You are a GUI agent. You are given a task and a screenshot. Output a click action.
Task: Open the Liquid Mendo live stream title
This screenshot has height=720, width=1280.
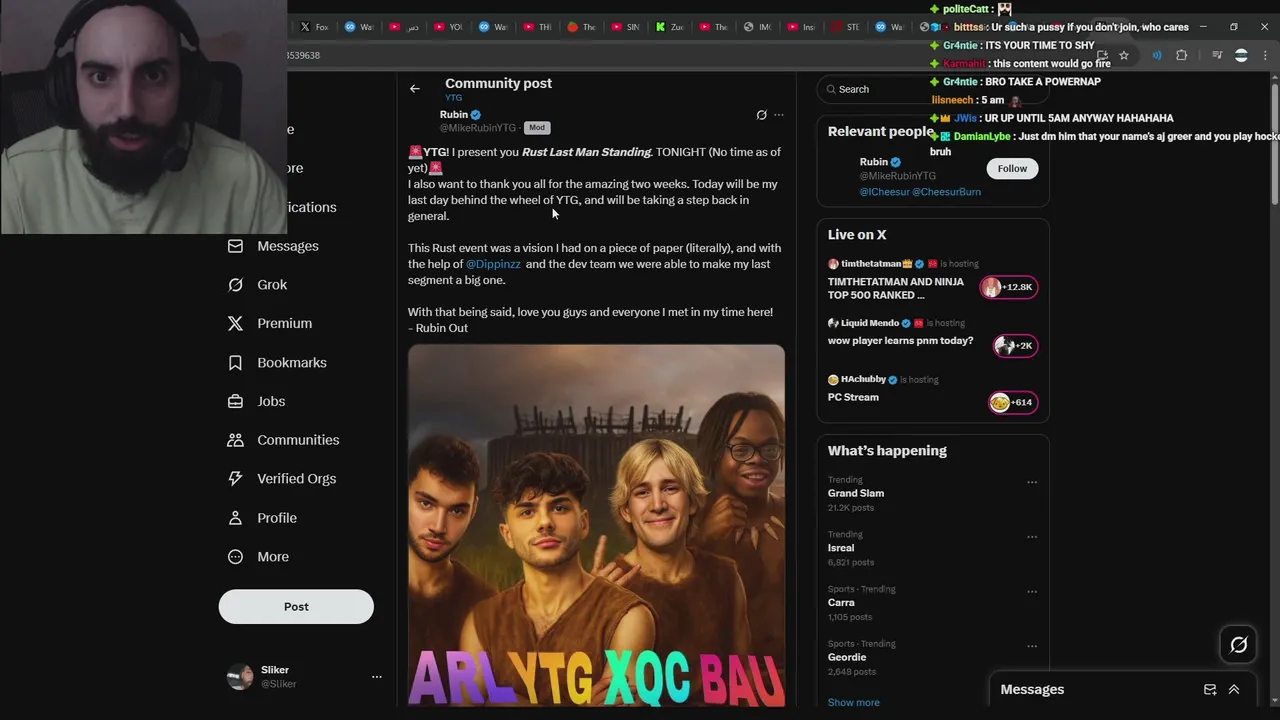click(900, 341)
